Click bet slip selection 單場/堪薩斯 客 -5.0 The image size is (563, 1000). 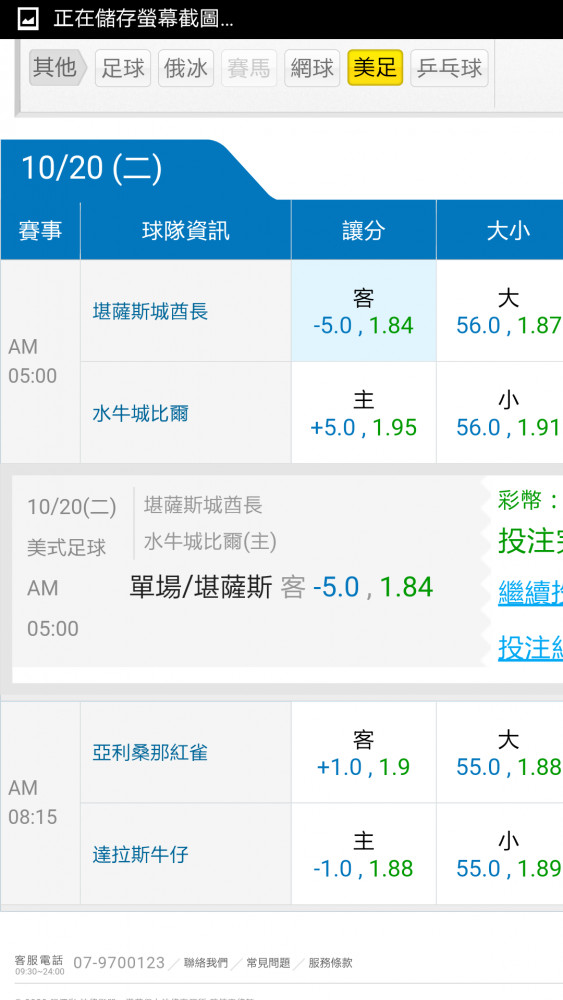tap(281, 587)
